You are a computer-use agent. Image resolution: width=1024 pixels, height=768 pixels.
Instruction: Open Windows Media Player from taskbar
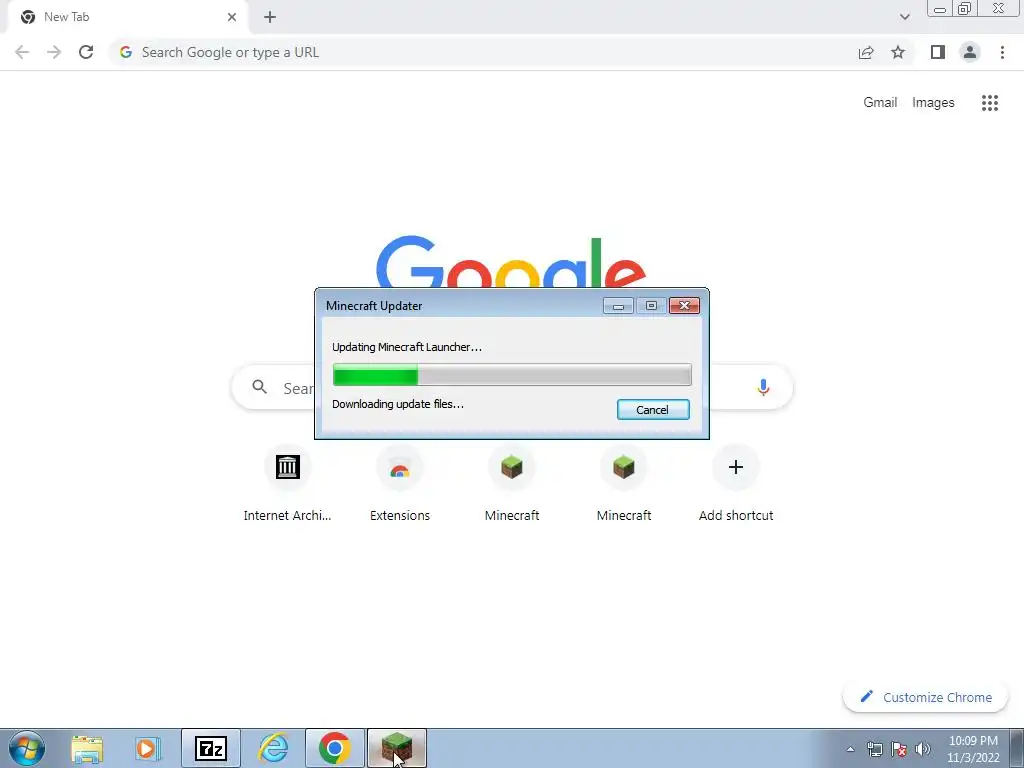(148, 748)
